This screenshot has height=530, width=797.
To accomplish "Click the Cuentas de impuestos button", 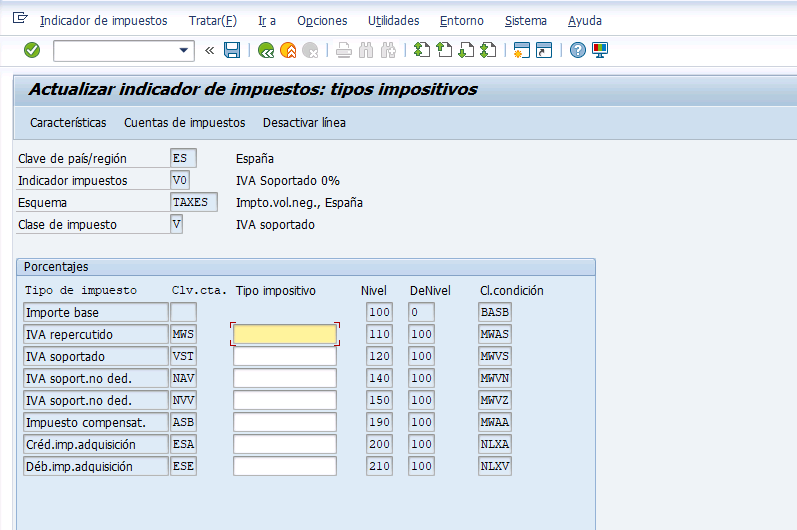I will click(185, 122).
